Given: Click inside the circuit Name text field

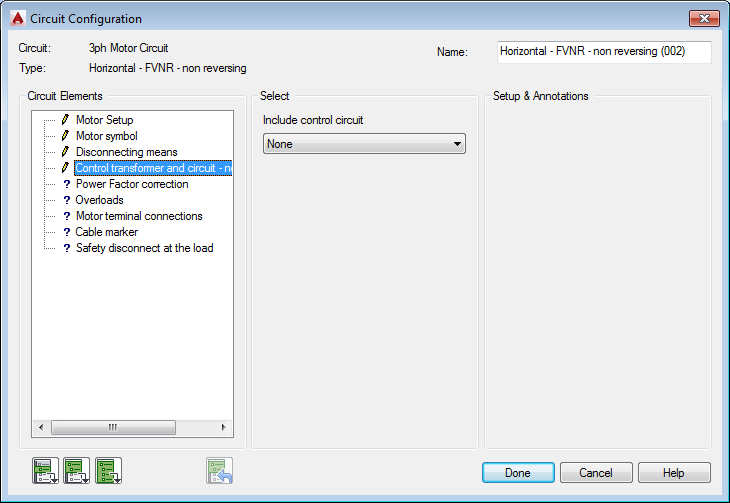Looking at the screenshot, I should pyautogui.click(x=603, y=52).
